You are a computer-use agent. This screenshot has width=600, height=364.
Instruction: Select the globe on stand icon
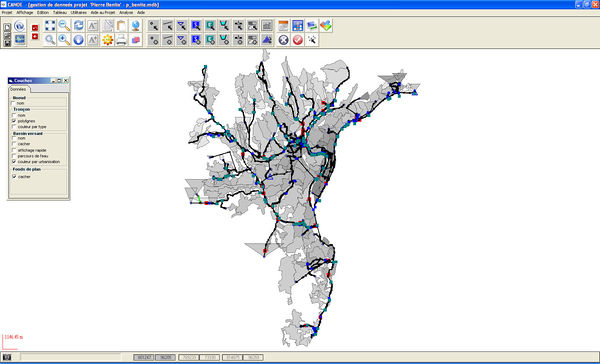pos(136,26)
